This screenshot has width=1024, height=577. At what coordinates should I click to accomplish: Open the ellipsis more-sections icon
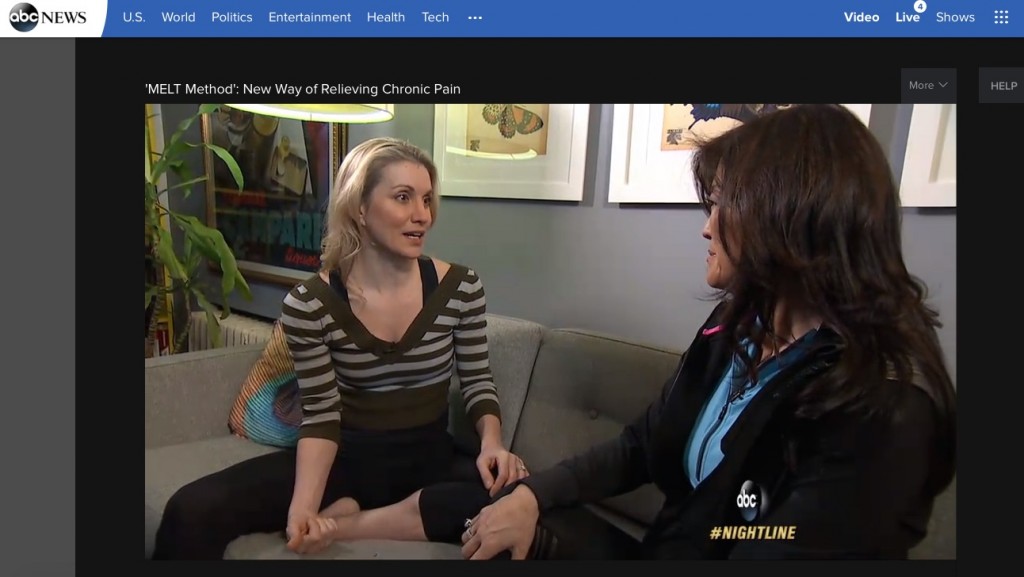(x=475, y=17)
